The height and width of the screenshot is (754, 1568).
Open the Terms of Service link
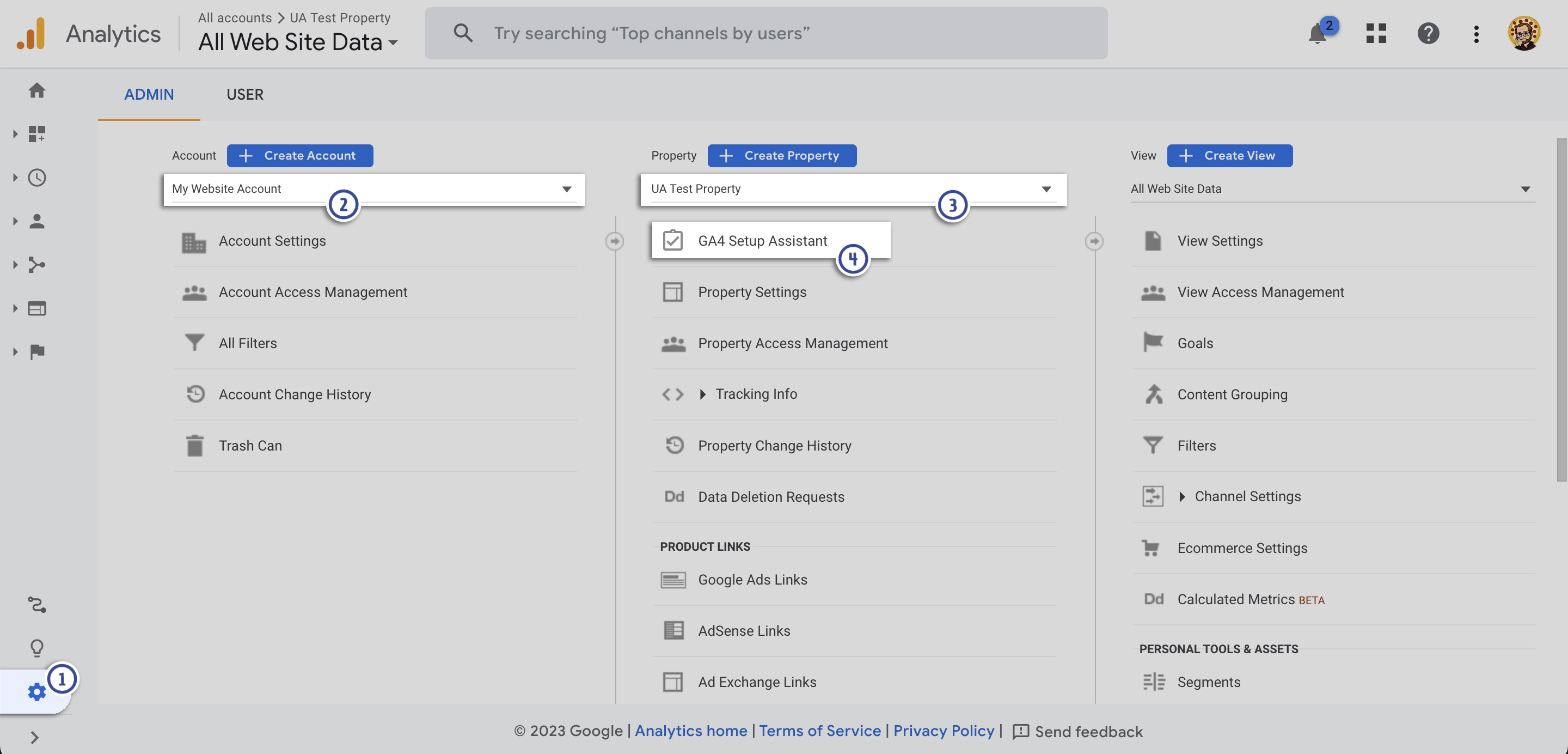[x=820, y=730]
